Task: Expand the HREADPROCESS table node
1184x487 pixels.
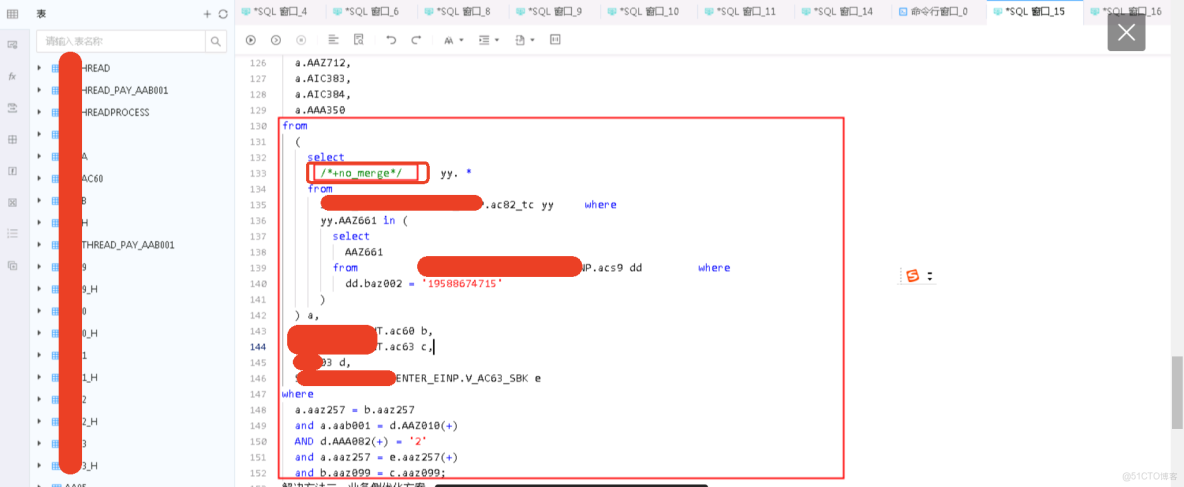Action: (39, 112)
